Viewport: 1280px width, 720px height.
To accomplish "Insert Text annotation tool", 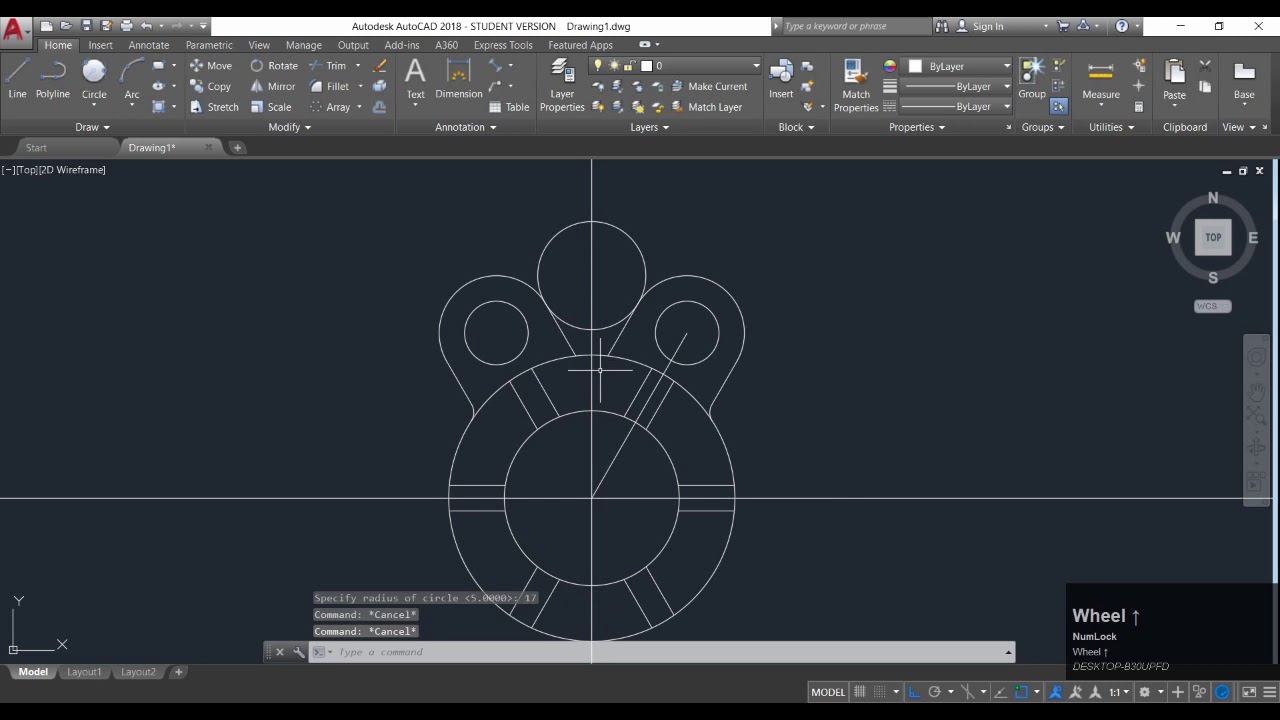I will [x=415, y=80].
